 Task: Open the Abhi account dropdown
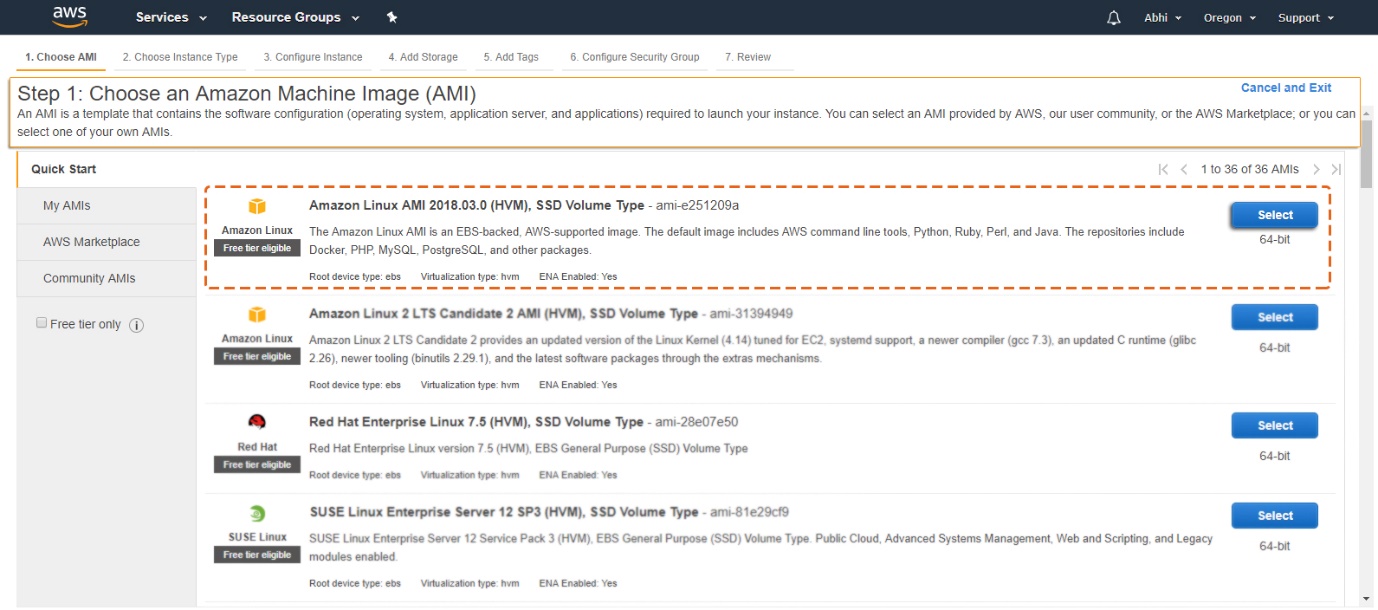pyautogui.click(x=1163, y=18)
